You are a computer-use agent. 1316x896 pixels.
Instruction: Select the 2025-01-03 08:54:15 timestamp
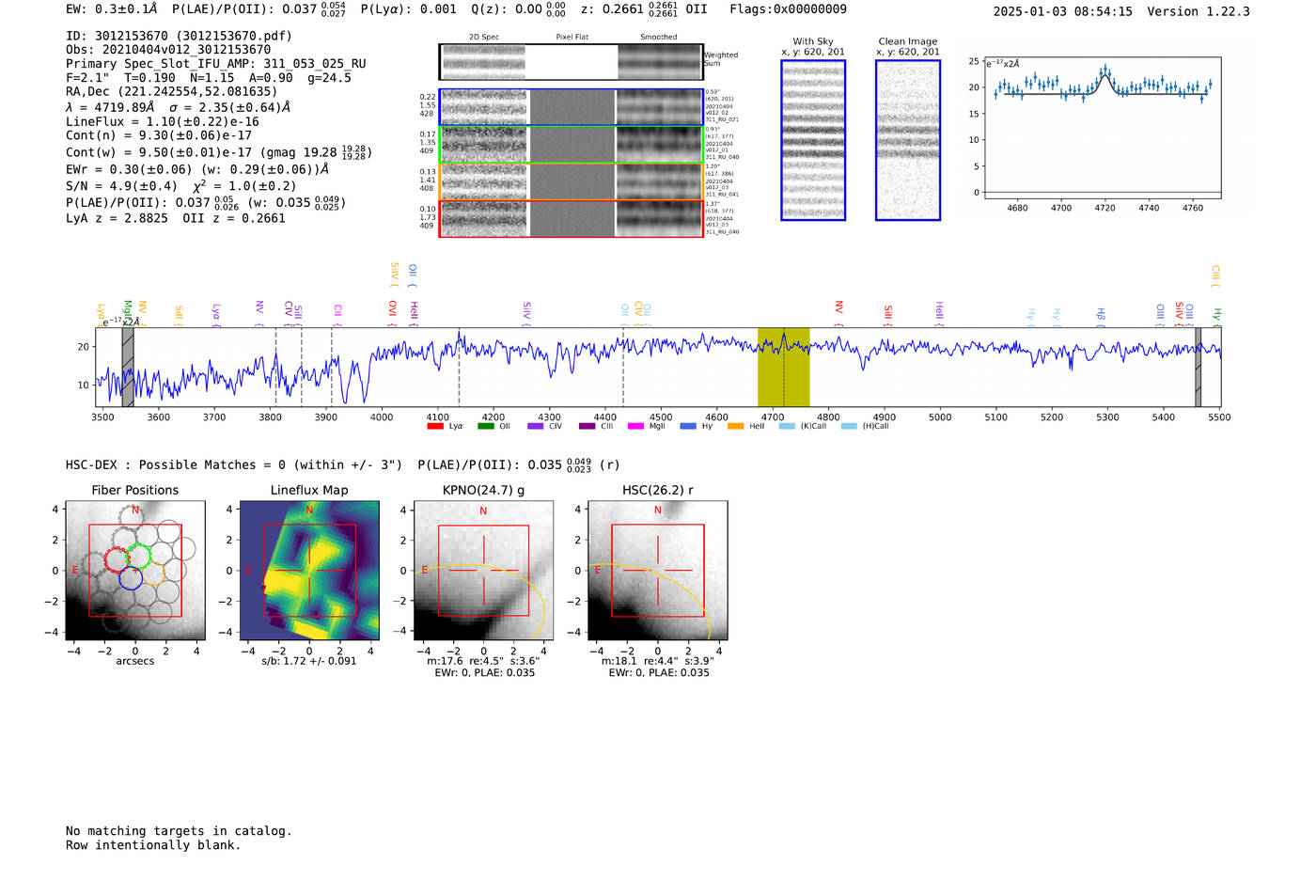click(1063, 11)
